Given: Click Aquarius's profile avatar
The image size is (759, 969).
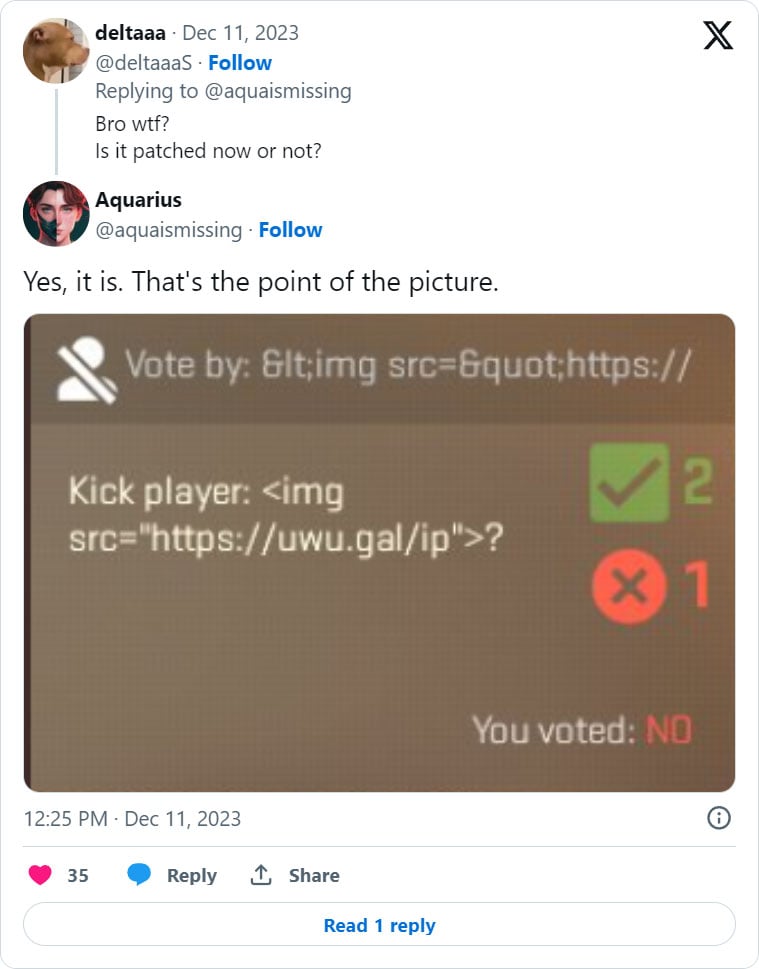Looking at the screenshot, I should click(55, 214).
